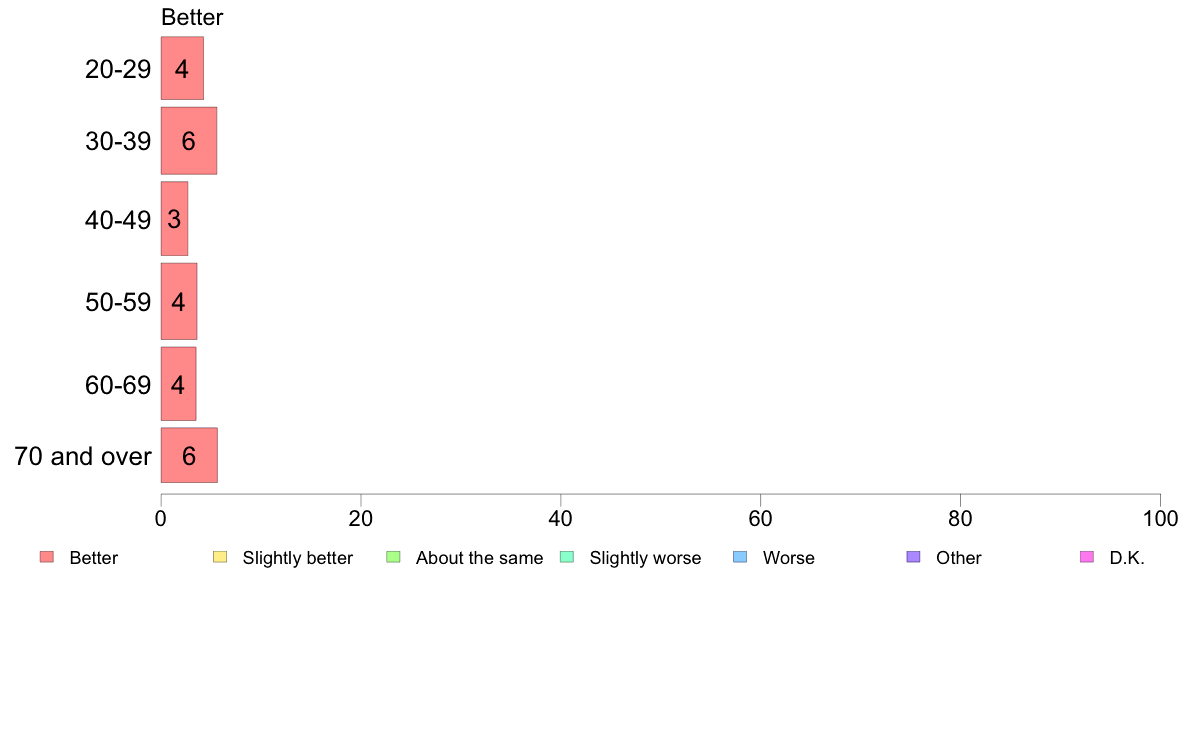Click the About the same legend text

point(480,558)
